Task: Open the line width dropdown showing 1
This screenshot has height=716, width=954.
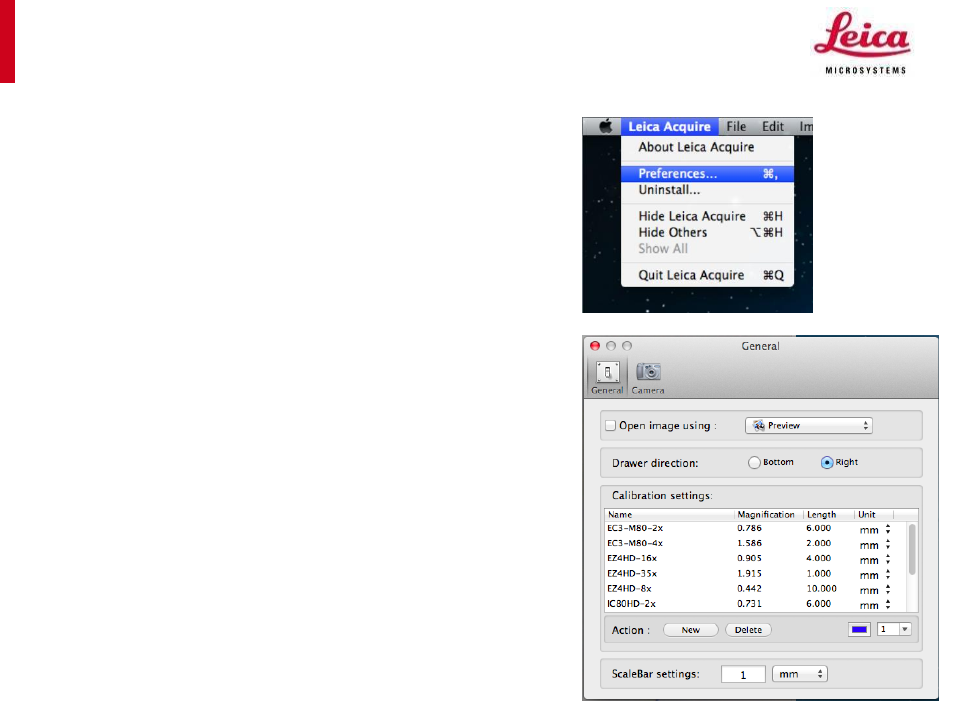Action: (894, 629)
